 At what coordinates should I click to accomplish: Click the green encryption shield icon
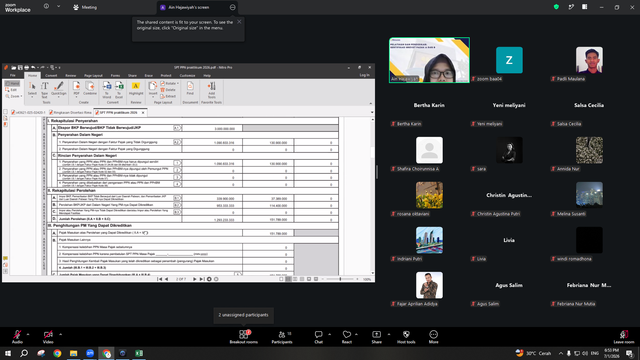(x=556, y=7)
